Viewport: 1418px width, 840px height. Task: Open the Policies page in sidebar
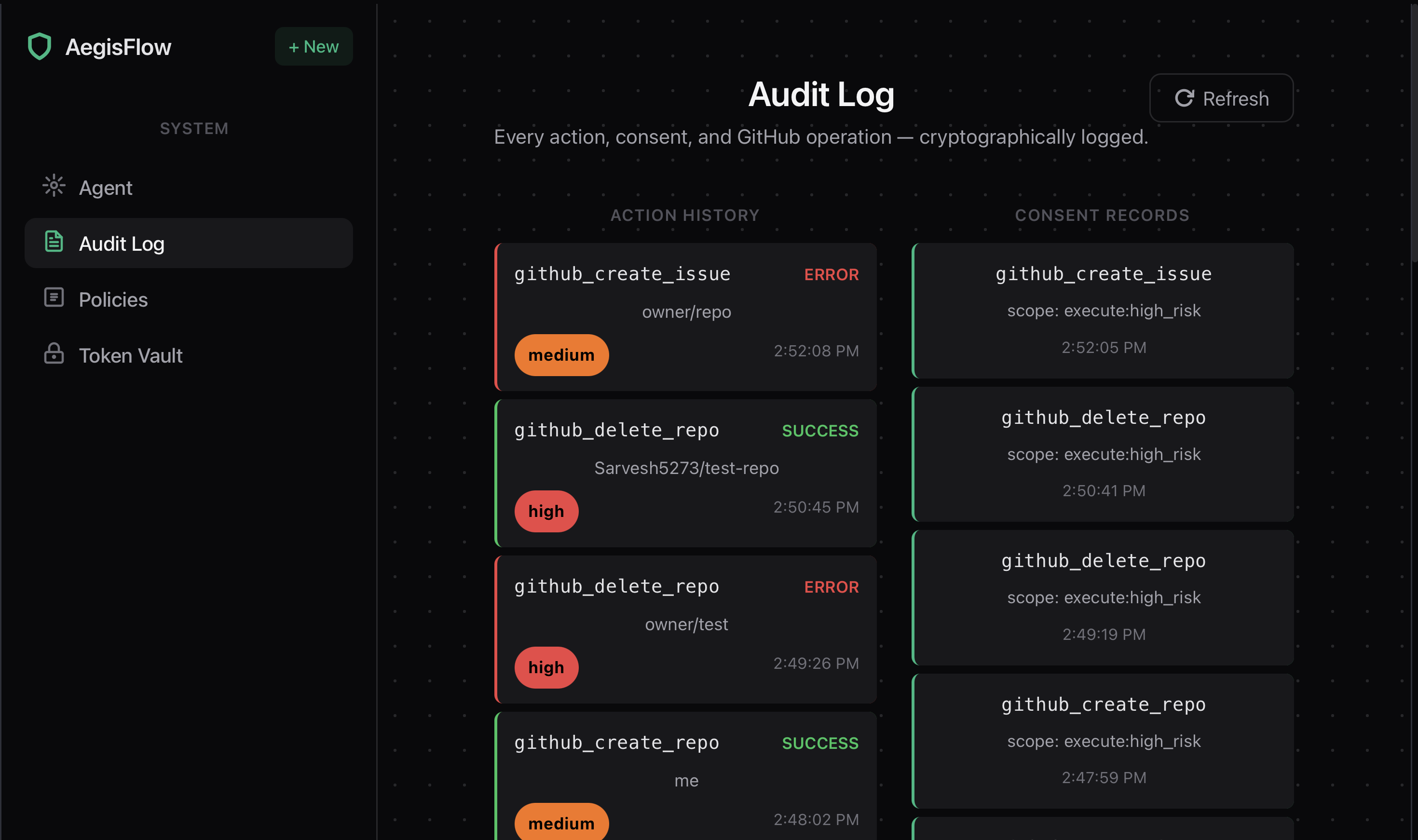pyautogui.click(x=113, y=299)
